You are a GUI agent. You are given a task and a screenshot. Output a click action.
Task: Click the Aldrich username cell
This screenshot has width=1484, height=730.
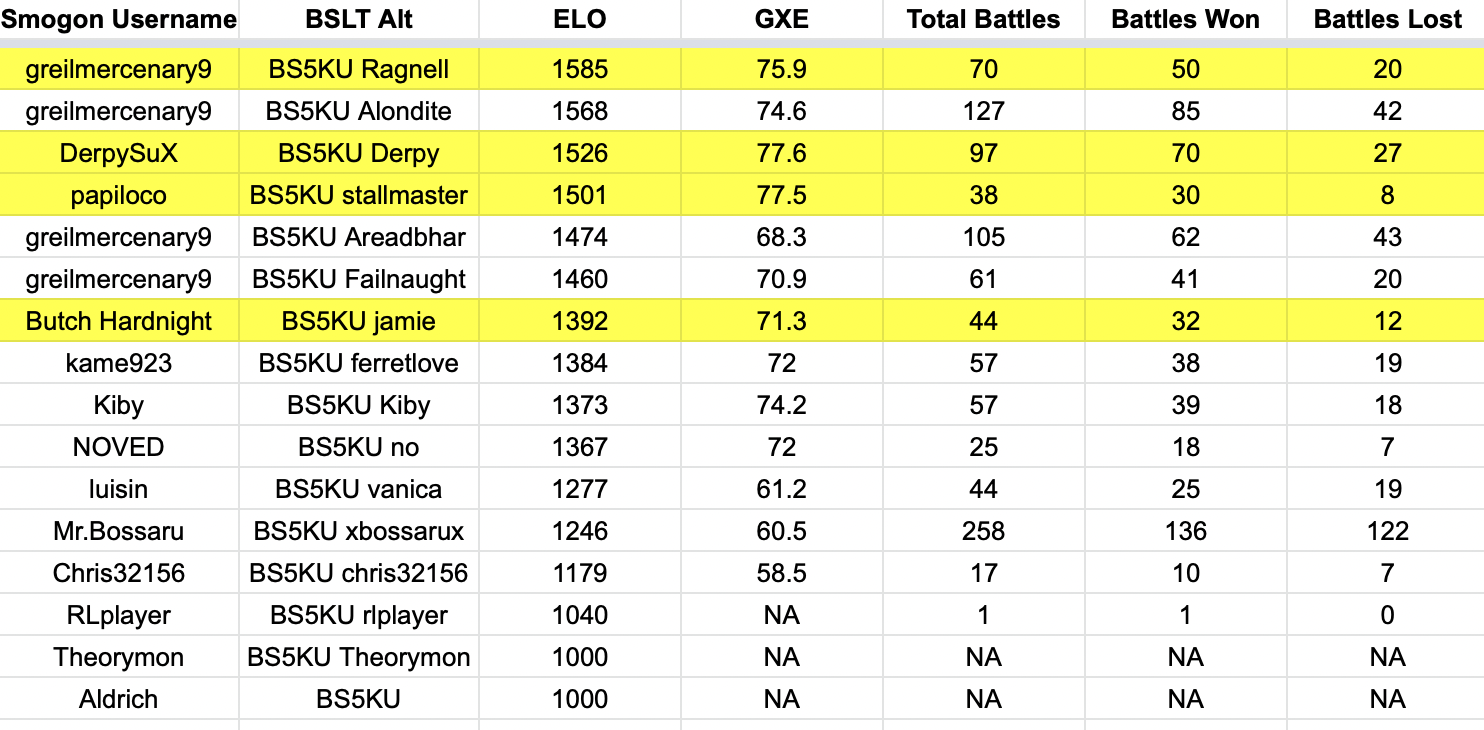click(119, 699)
